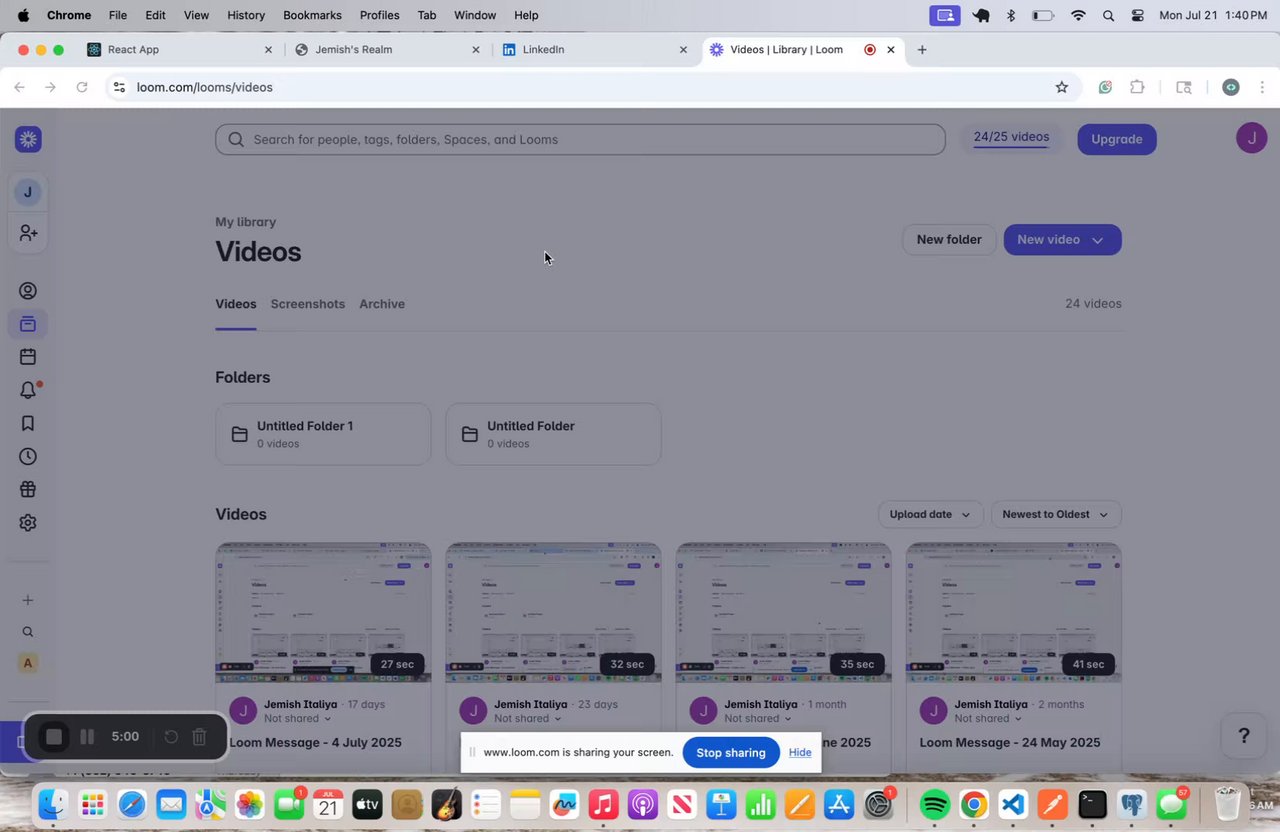Open the Newest to Oldest dropdown

pos(1055,514)
